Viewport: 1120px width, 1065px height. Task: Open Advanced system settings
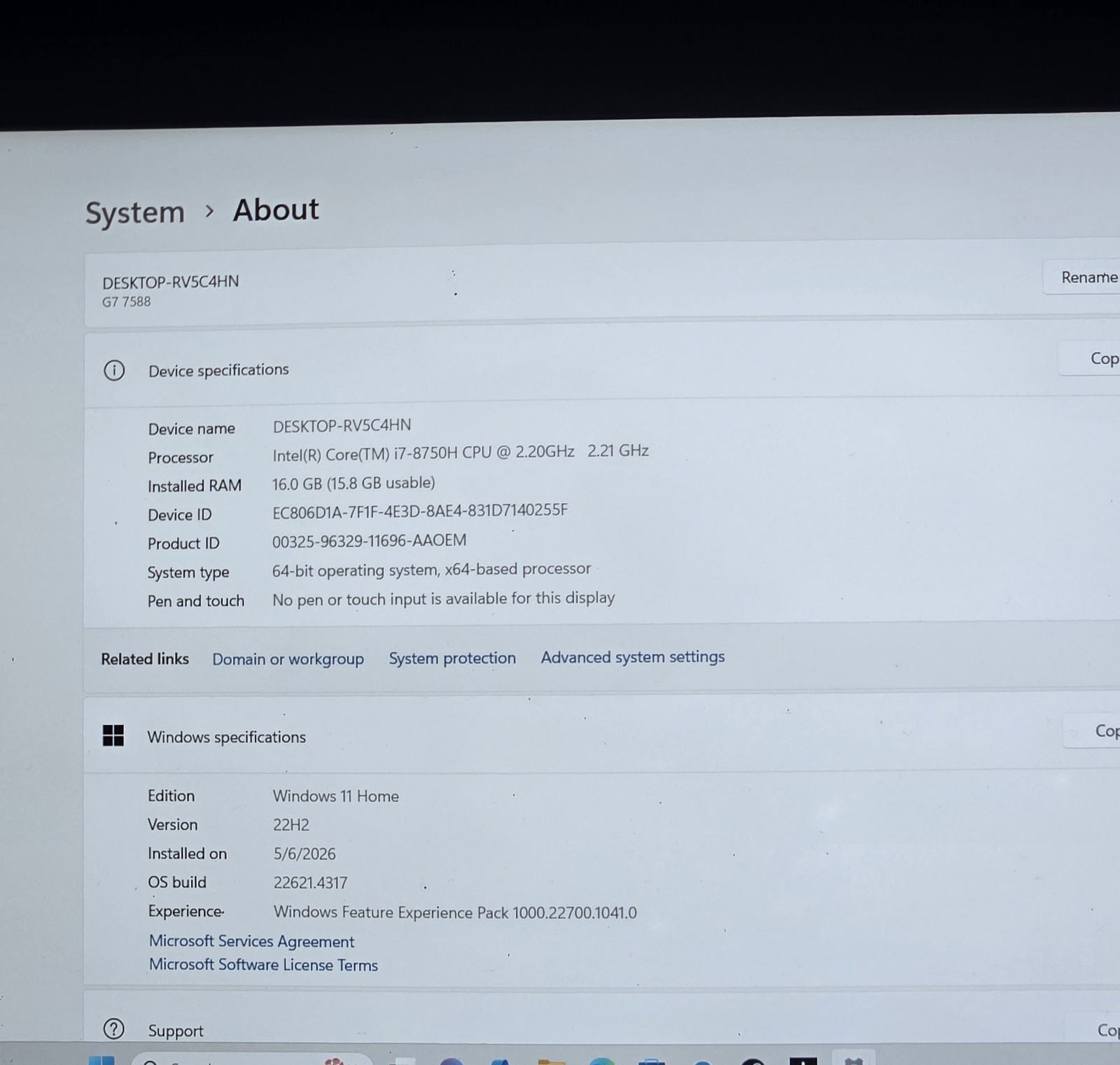point(633,657)
